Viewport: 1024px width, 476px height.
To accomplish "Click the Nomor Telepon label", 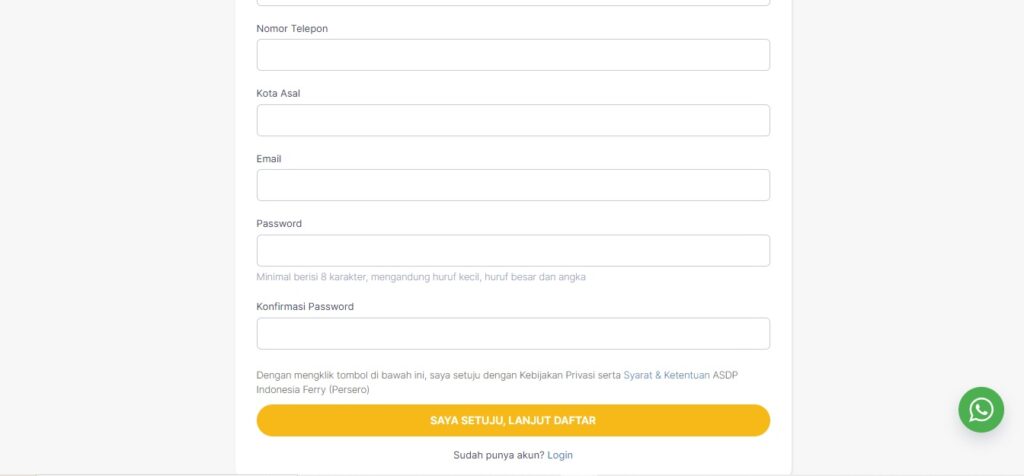I will [292, 29].
